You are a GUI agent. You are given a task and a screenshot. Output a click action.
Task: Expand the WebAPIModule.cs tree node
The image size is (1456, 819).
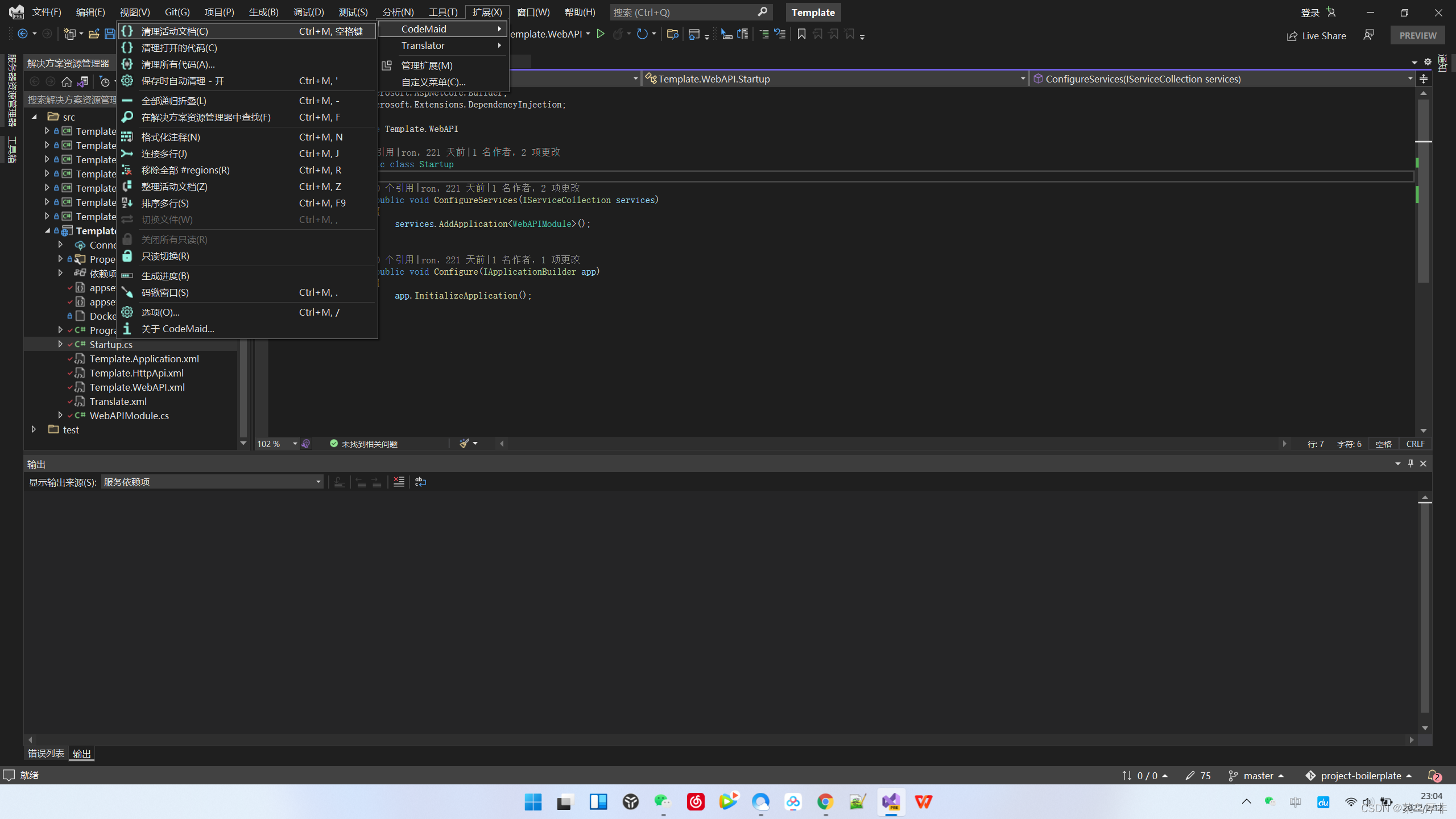[61, 416]
